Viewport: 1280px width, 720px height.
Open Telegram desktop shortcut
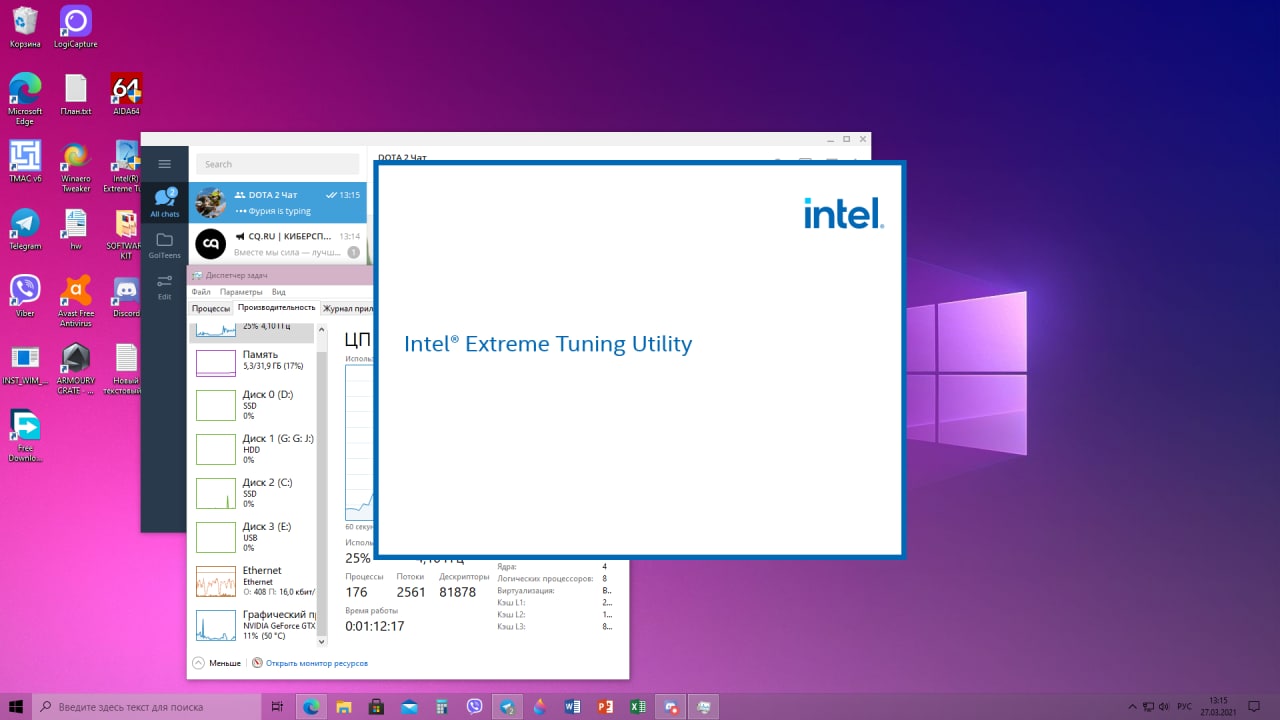25,229
